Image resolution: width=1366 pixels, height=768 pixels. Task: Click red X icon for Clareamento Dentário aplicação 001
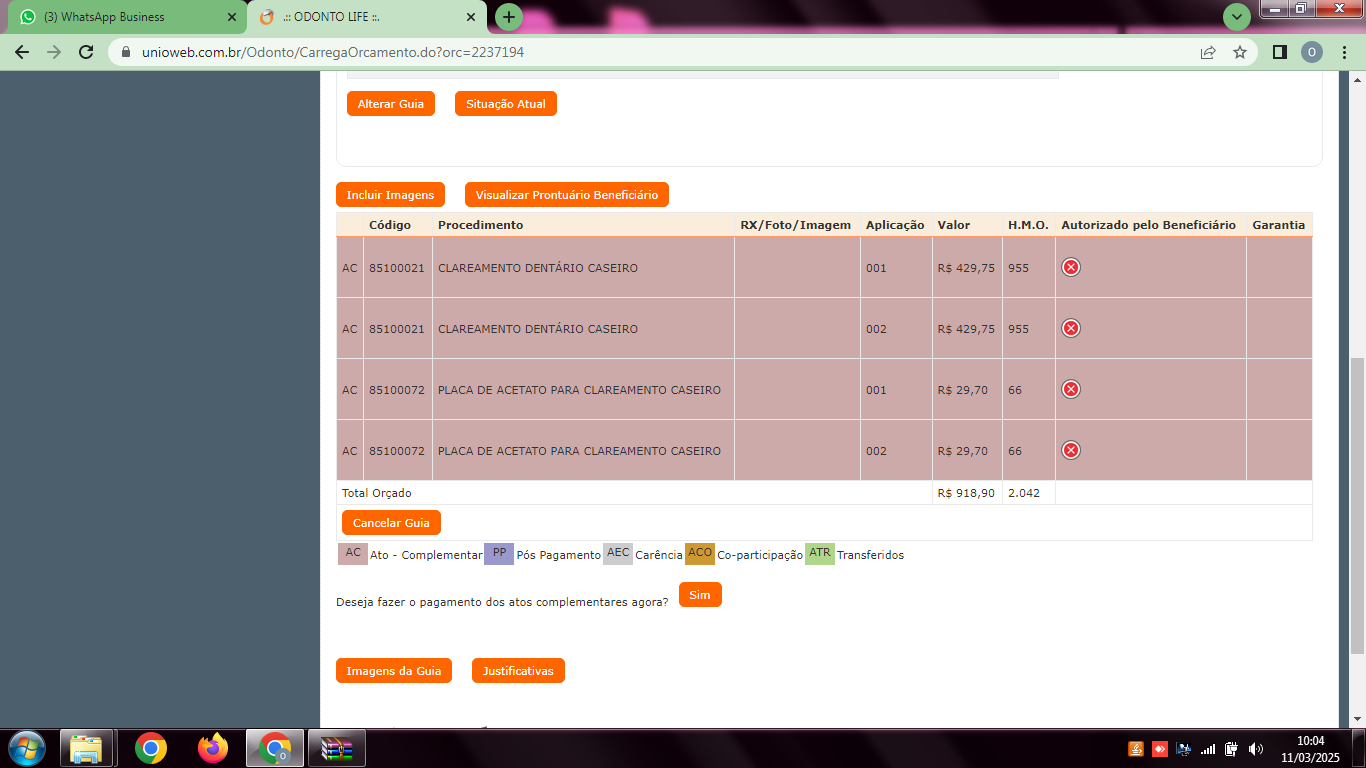click(x=1070, y=267)
